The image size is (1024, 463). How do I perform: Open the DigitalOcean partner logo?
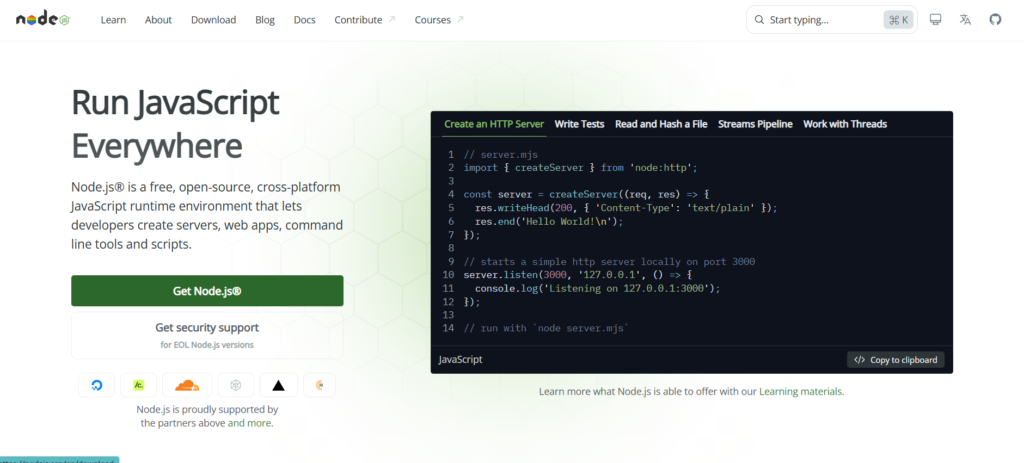[97, 385]
